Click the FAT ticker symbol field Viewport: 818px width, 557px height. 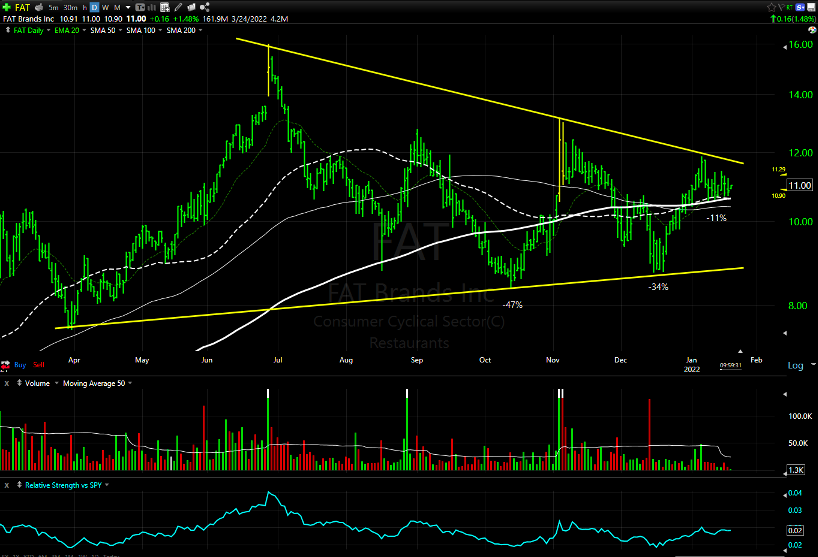tap(22, 7)
